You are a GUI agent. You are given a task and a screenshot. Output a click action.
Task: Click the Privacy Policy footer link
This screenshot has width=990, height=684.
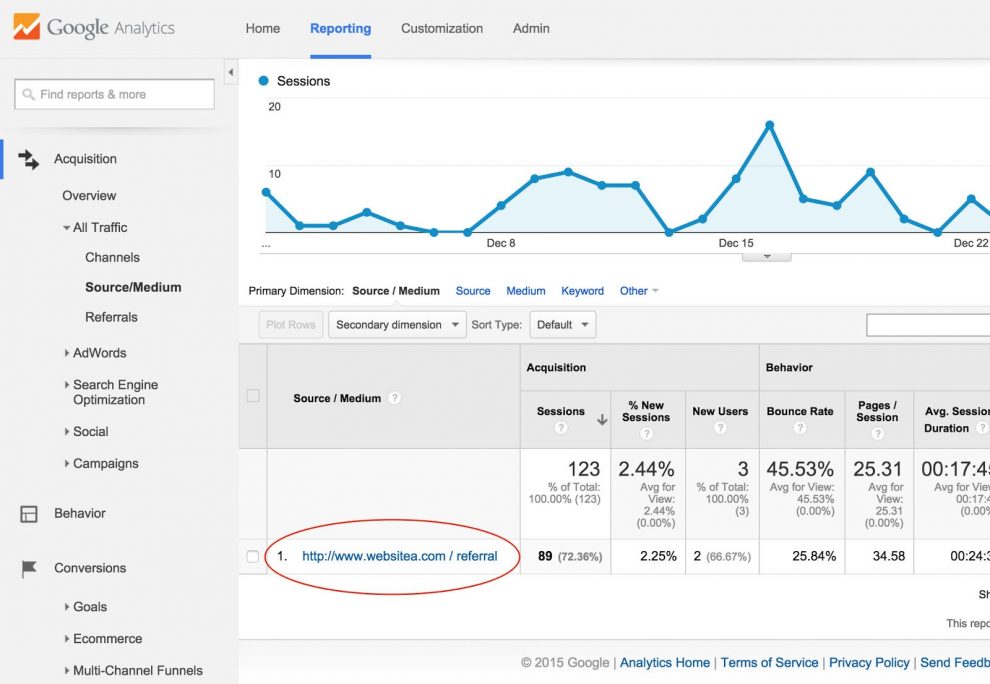[x=868, y=662]
